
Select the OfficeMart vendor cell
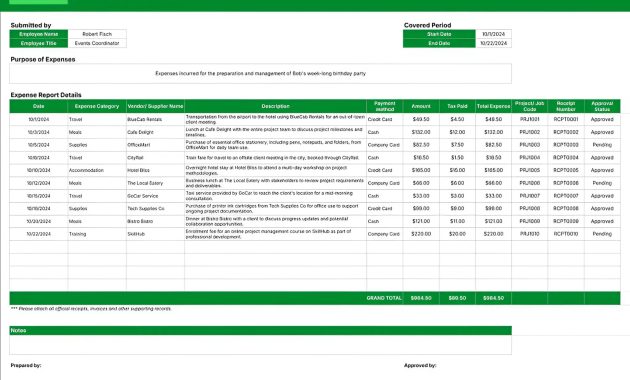point(155,145)
